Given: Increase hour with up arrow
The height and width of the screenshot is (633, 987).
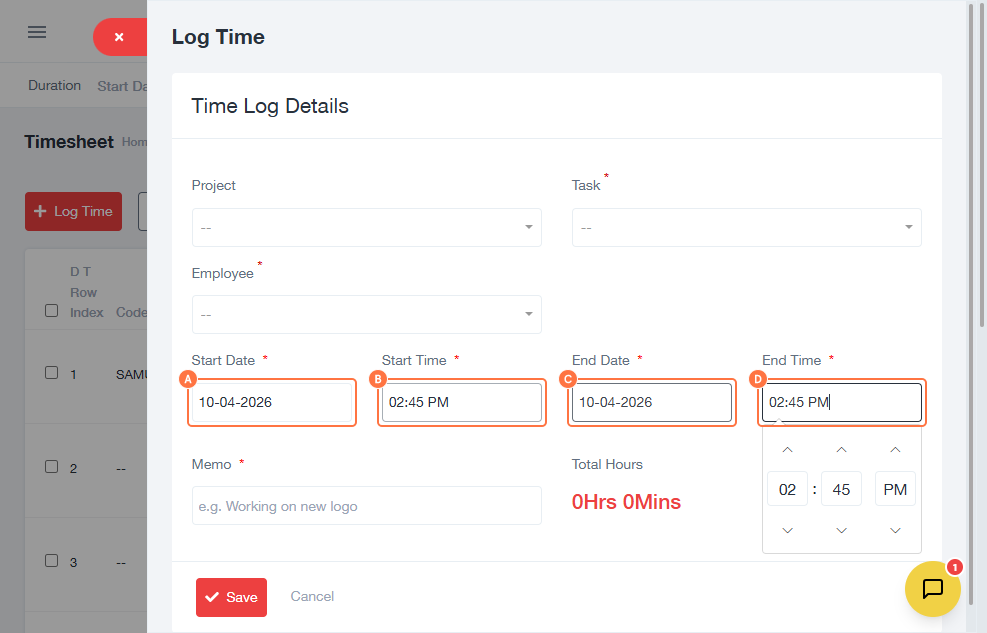Looking at the screenshot, I should (787, 450).
